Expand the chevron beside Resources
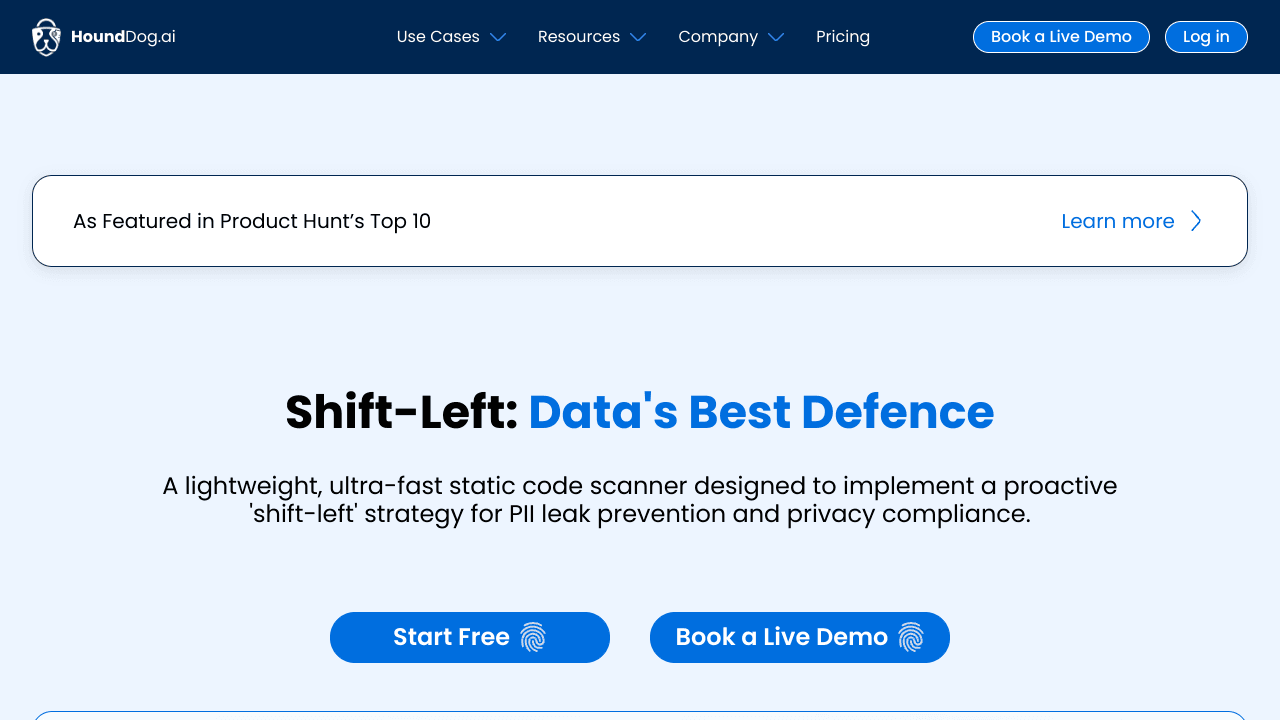Screen dimensions: 1280x720 click(638, 38)
